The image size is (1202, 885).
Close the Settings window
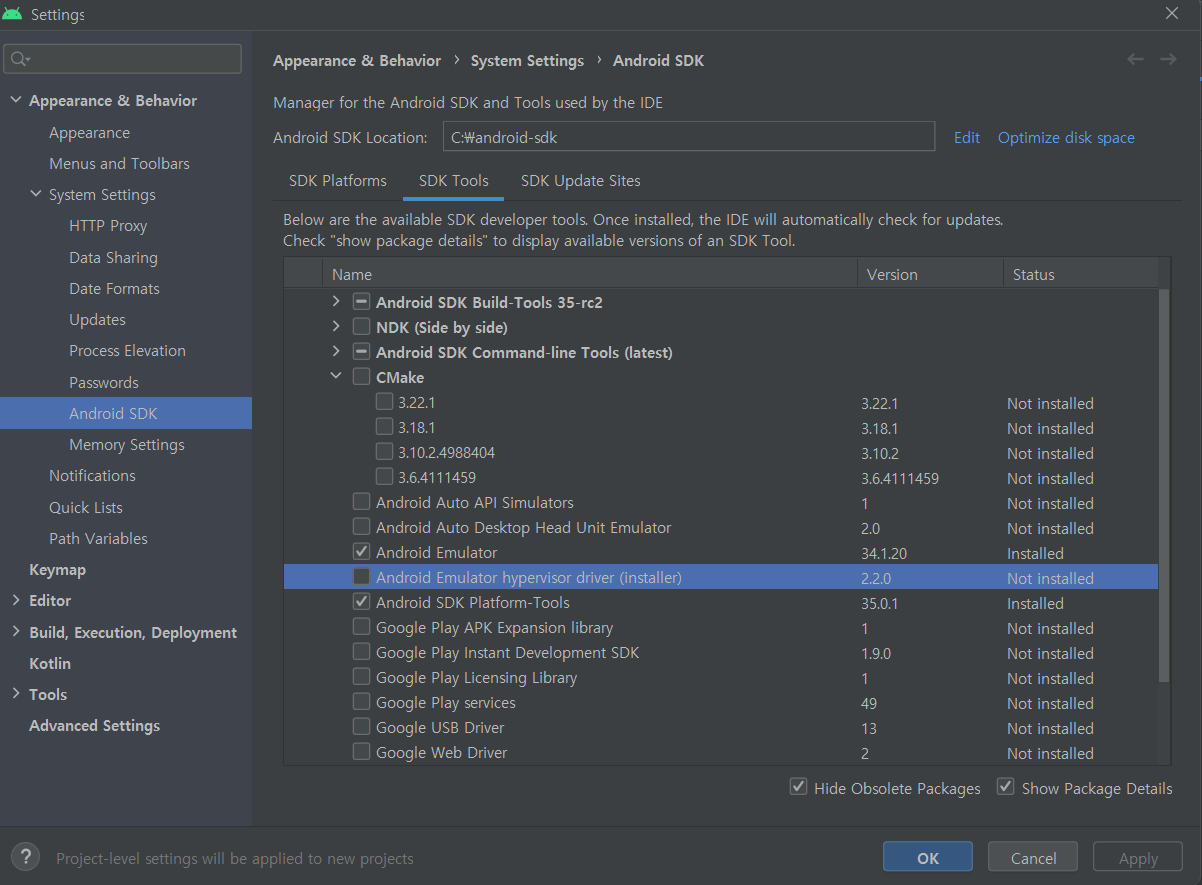(x=1172, y=13)
